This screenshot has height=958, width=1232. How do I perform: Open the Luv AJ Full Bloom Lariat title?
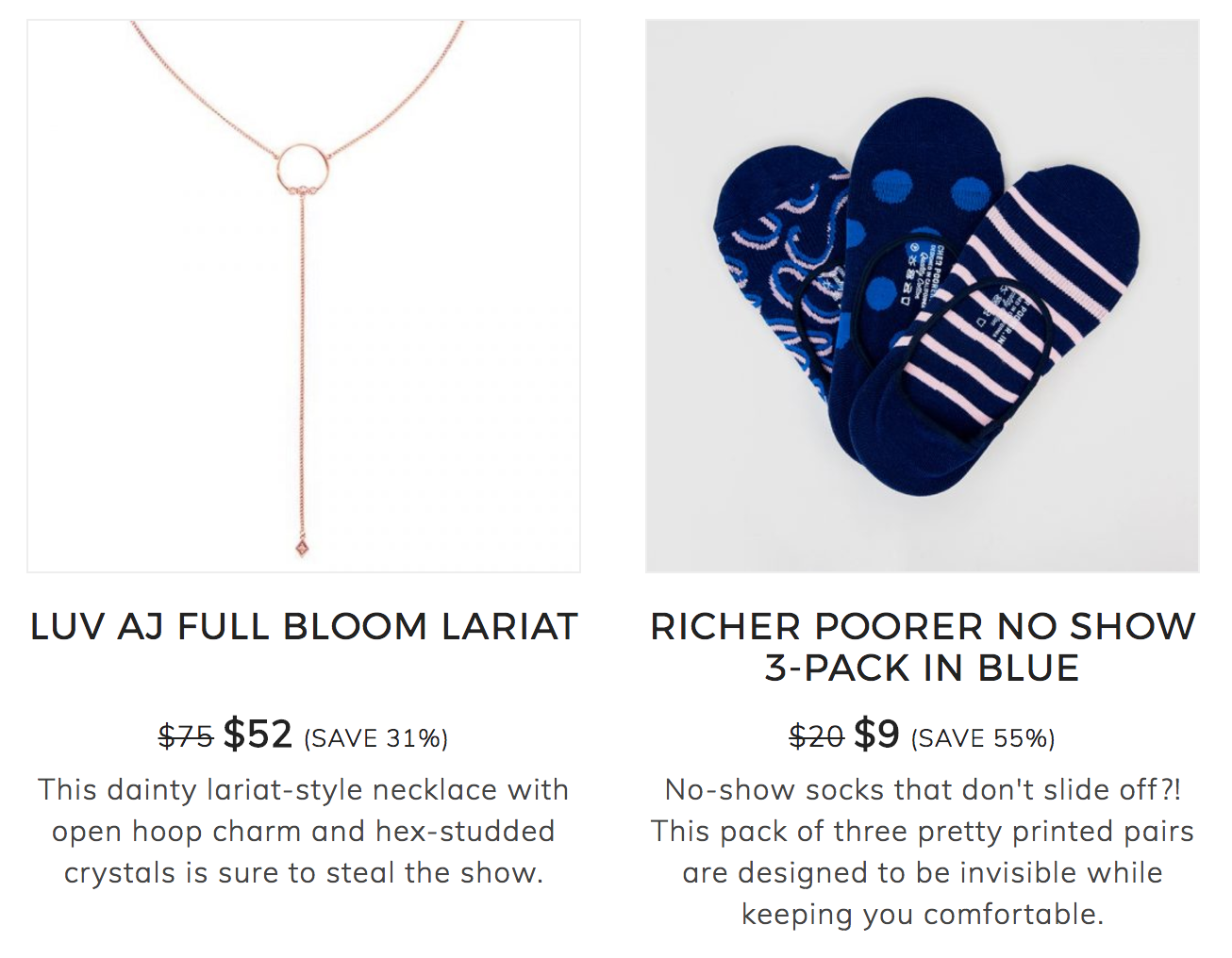pyautogui.click(x=304, y=627)
